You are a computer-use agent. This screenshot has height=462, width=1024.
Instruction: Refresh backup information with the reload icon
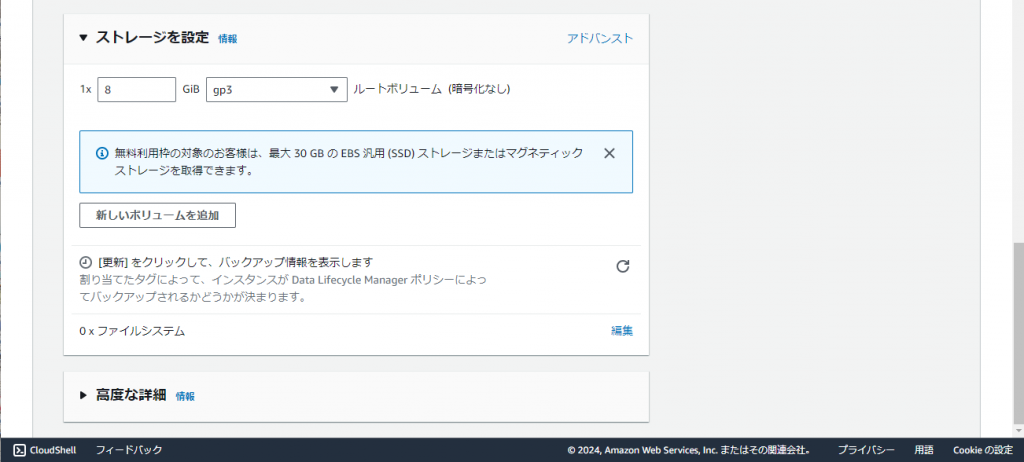point(622,266)
